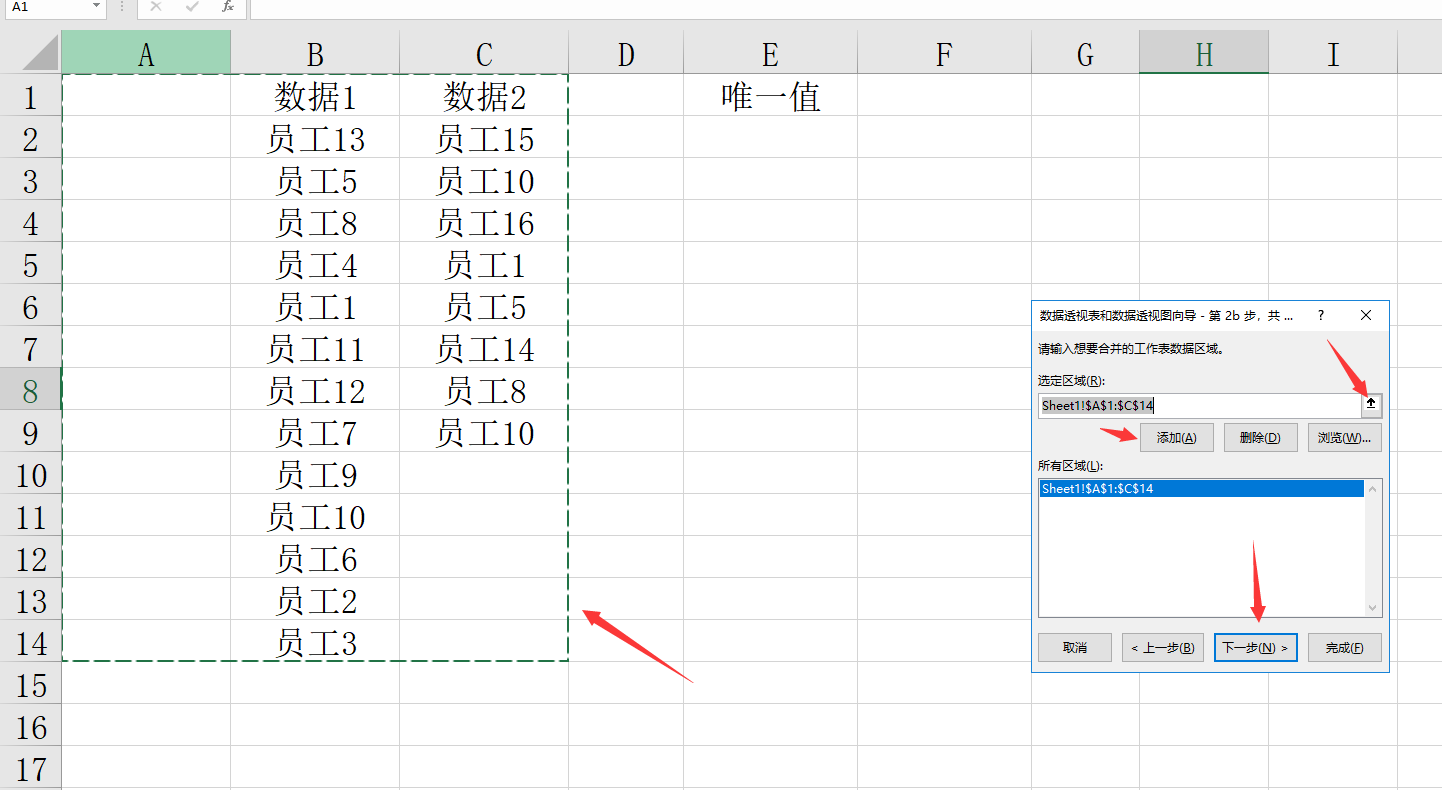
Task: Select column C header
Action: pos(484,53)
